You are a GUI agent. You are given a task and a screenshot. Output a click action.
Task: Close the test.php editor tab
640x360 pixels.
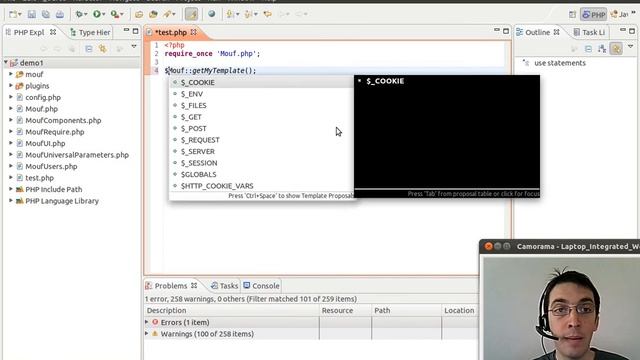(193, 32)
